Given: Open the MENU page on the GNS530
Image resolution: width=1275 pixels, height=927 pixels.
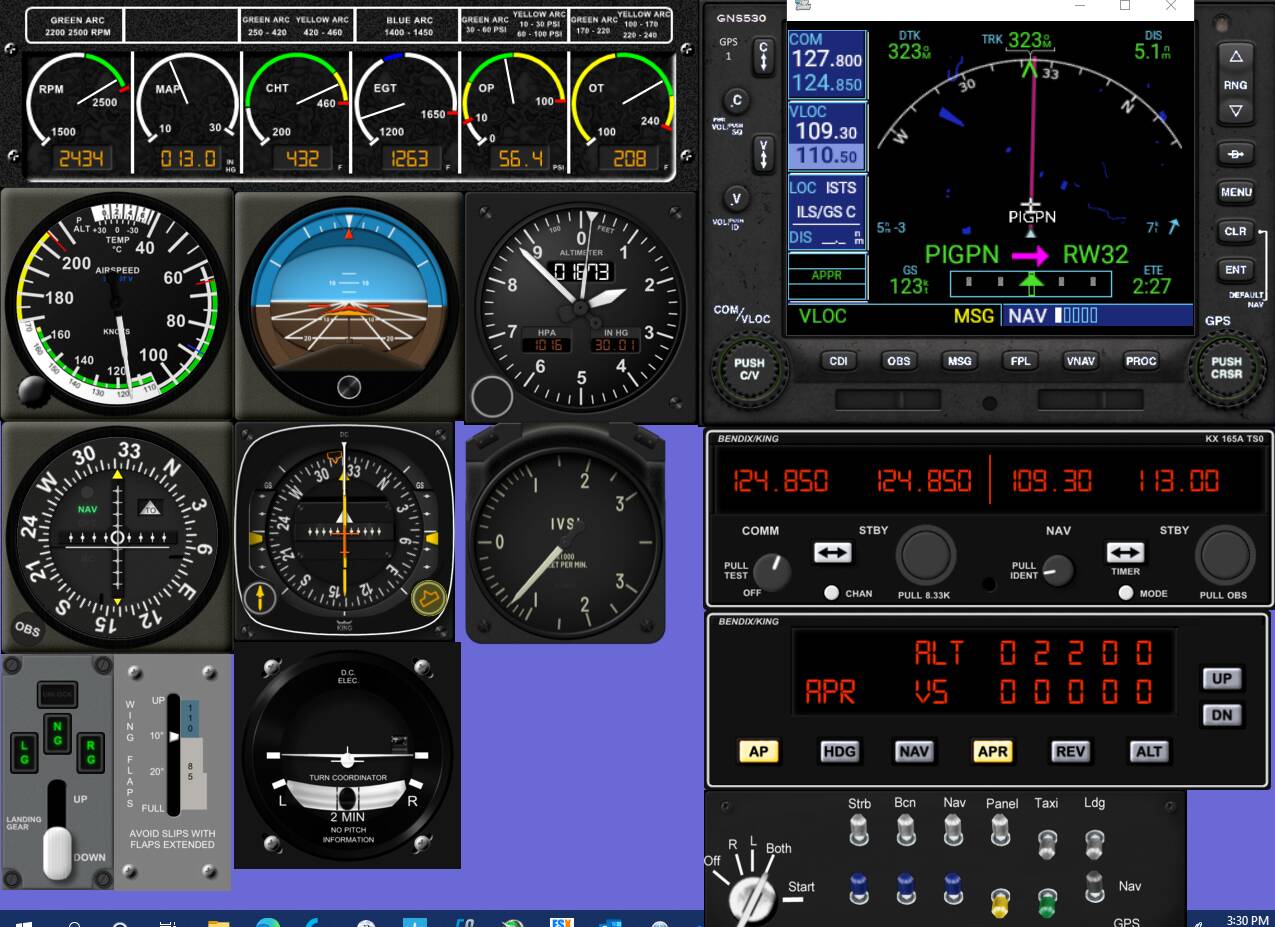Looking at the screenshot, I should 1234,192.
